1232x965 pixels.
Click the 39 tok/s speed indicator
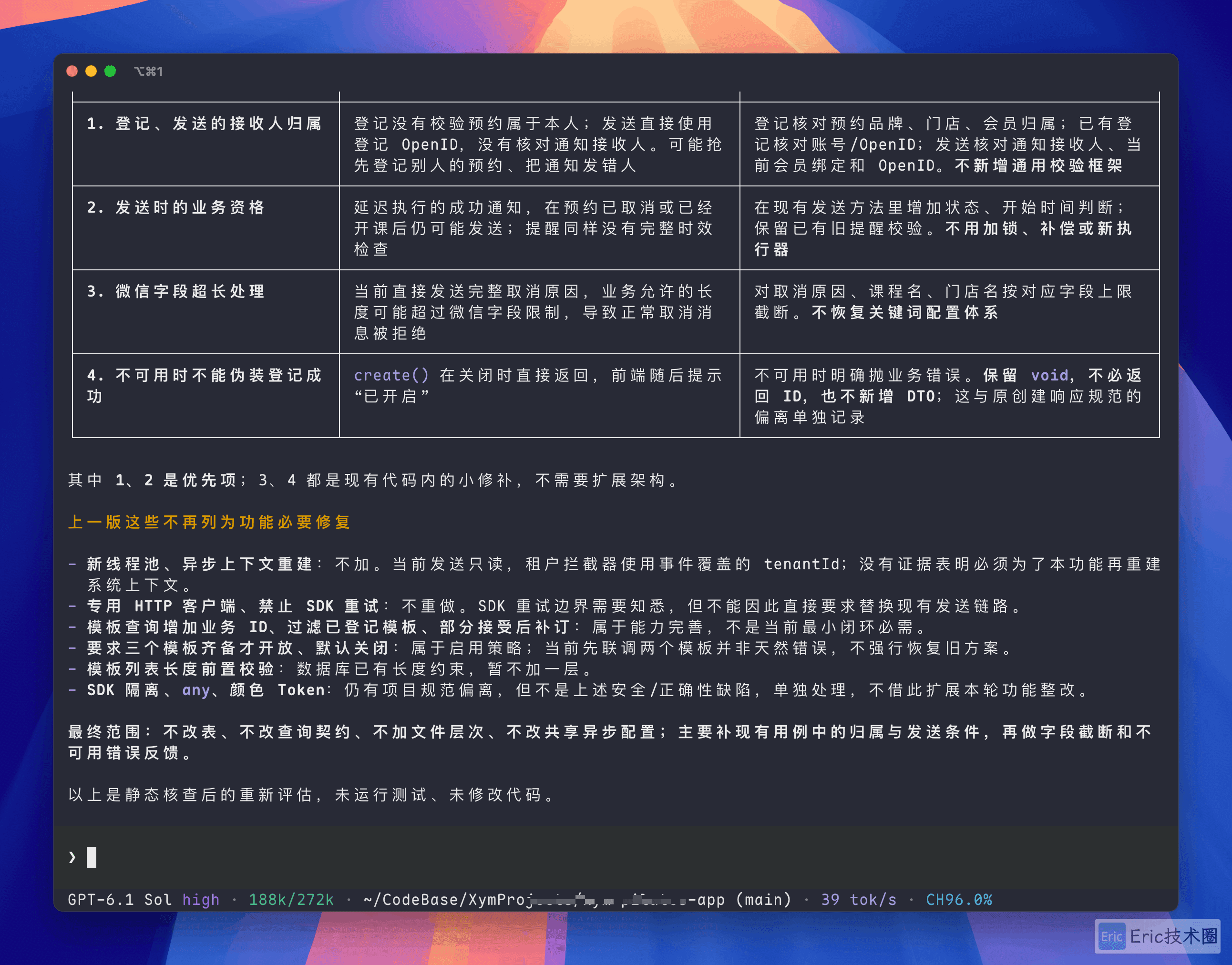[x=859, y=900]
